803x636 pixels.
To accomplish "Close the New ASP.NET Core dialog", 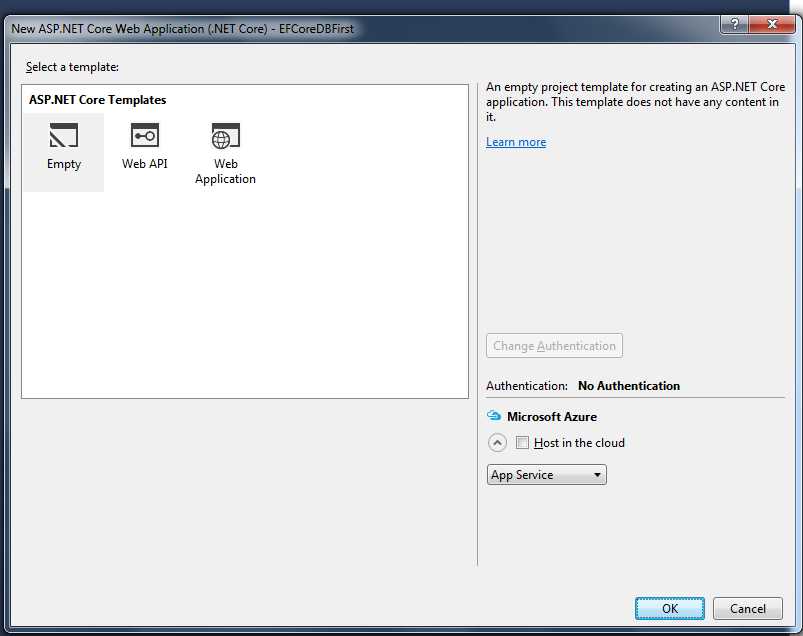I will [772, 24].
